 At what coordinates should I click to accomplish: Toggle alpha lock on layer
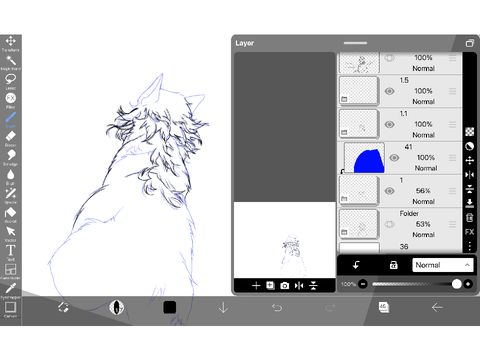point(394,265)
